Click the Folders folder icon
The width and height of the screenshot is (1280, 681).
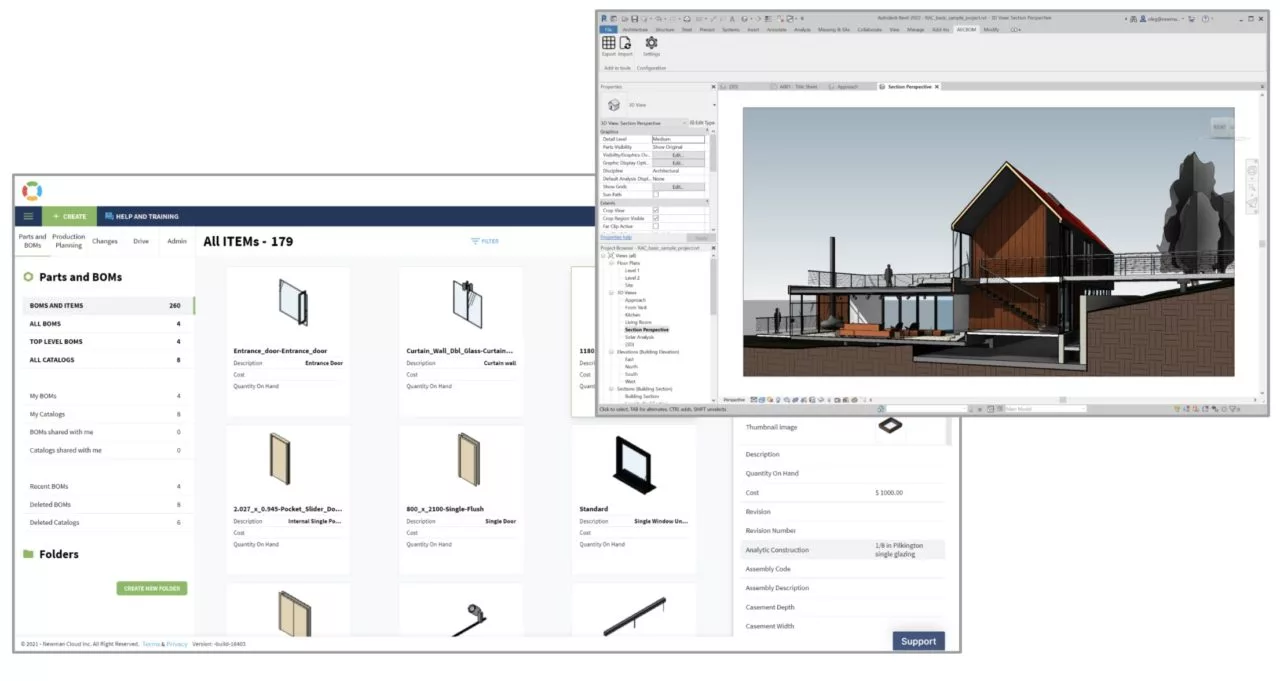[x=28, y=554]
